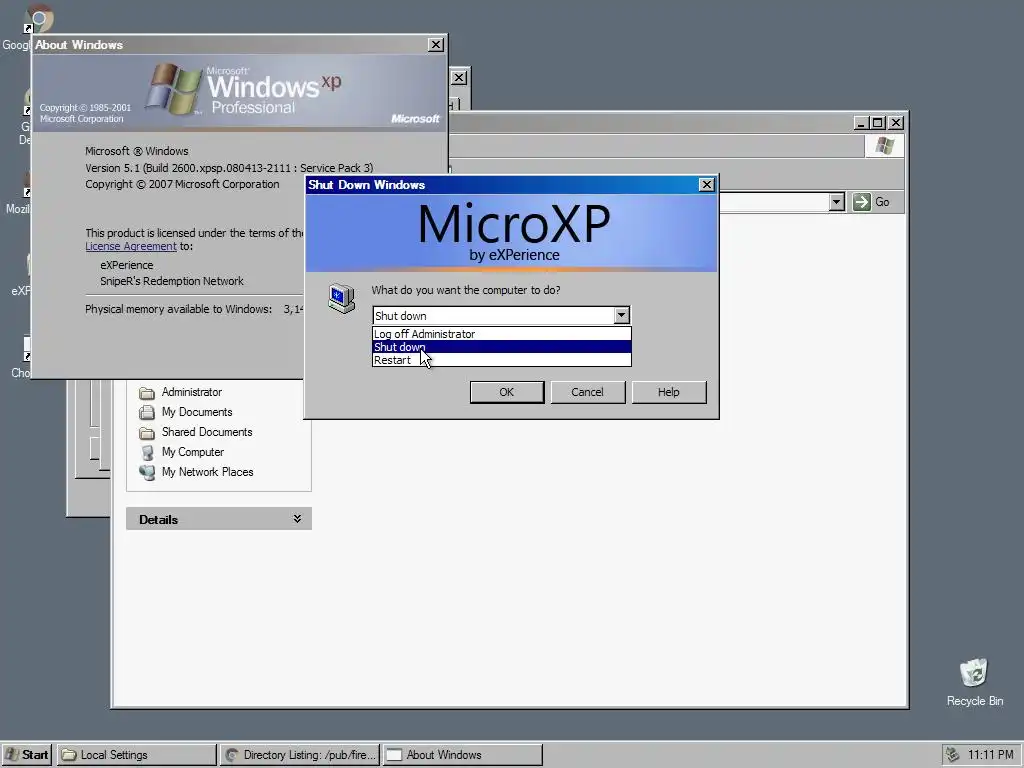
Task: Open Help in Shut Down Windows dialog
Action: 669,392
